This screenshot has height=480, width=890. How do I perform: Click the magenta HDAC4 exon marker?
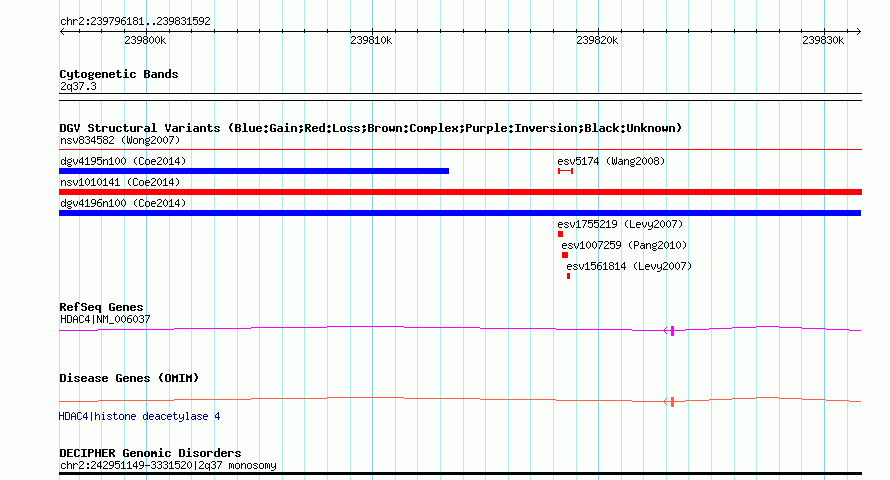click(x=673, y=331)
